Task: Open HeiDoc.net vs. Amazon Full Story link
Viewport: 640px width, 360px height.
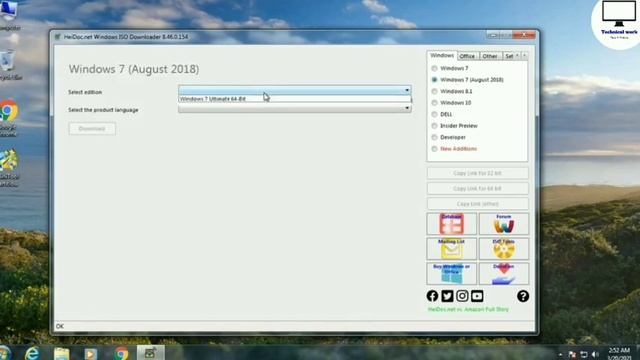Action: coord(468,309)
